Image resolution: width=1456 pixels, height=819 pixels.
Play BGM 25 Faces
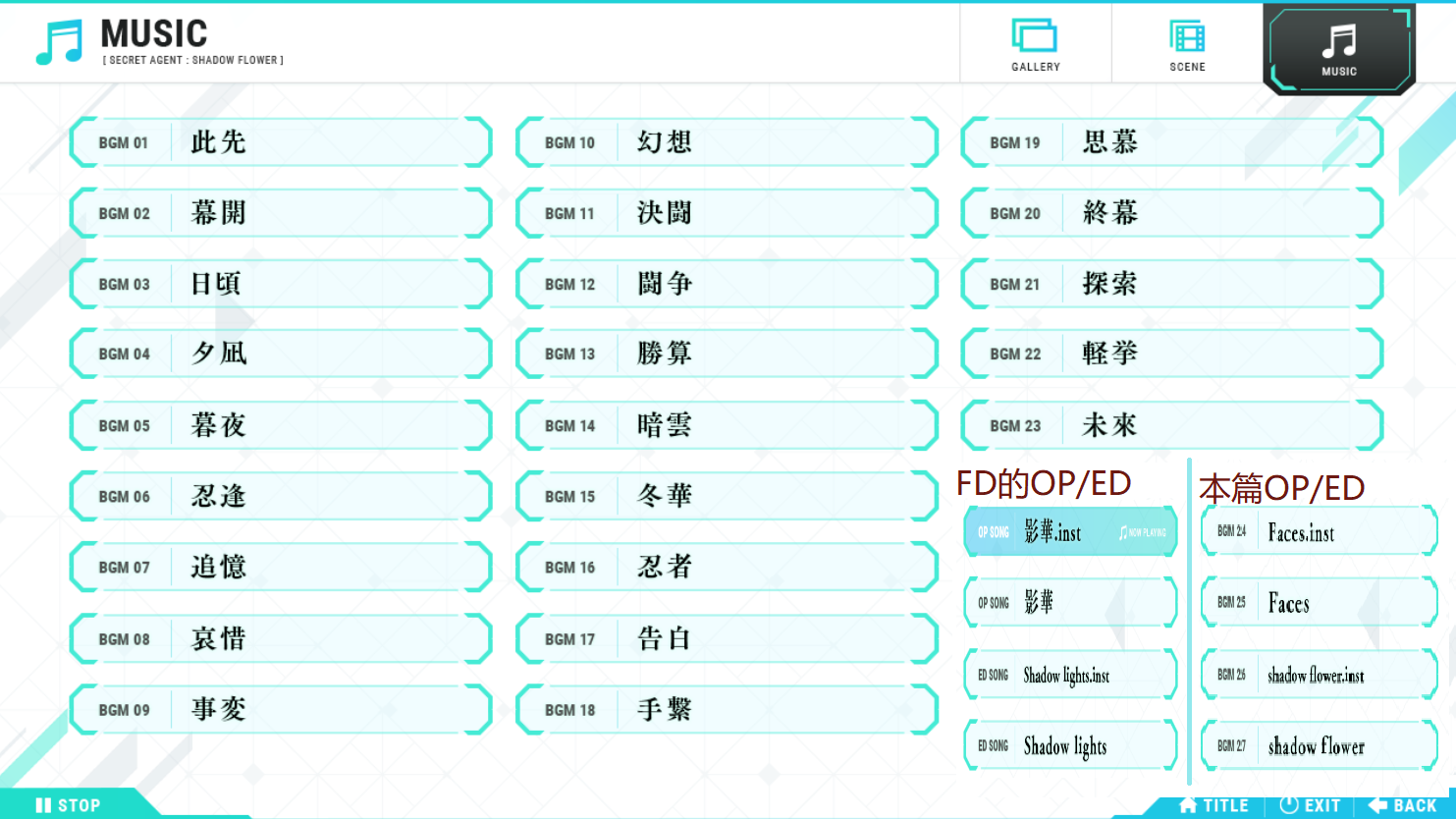[x=1320, y=602]
